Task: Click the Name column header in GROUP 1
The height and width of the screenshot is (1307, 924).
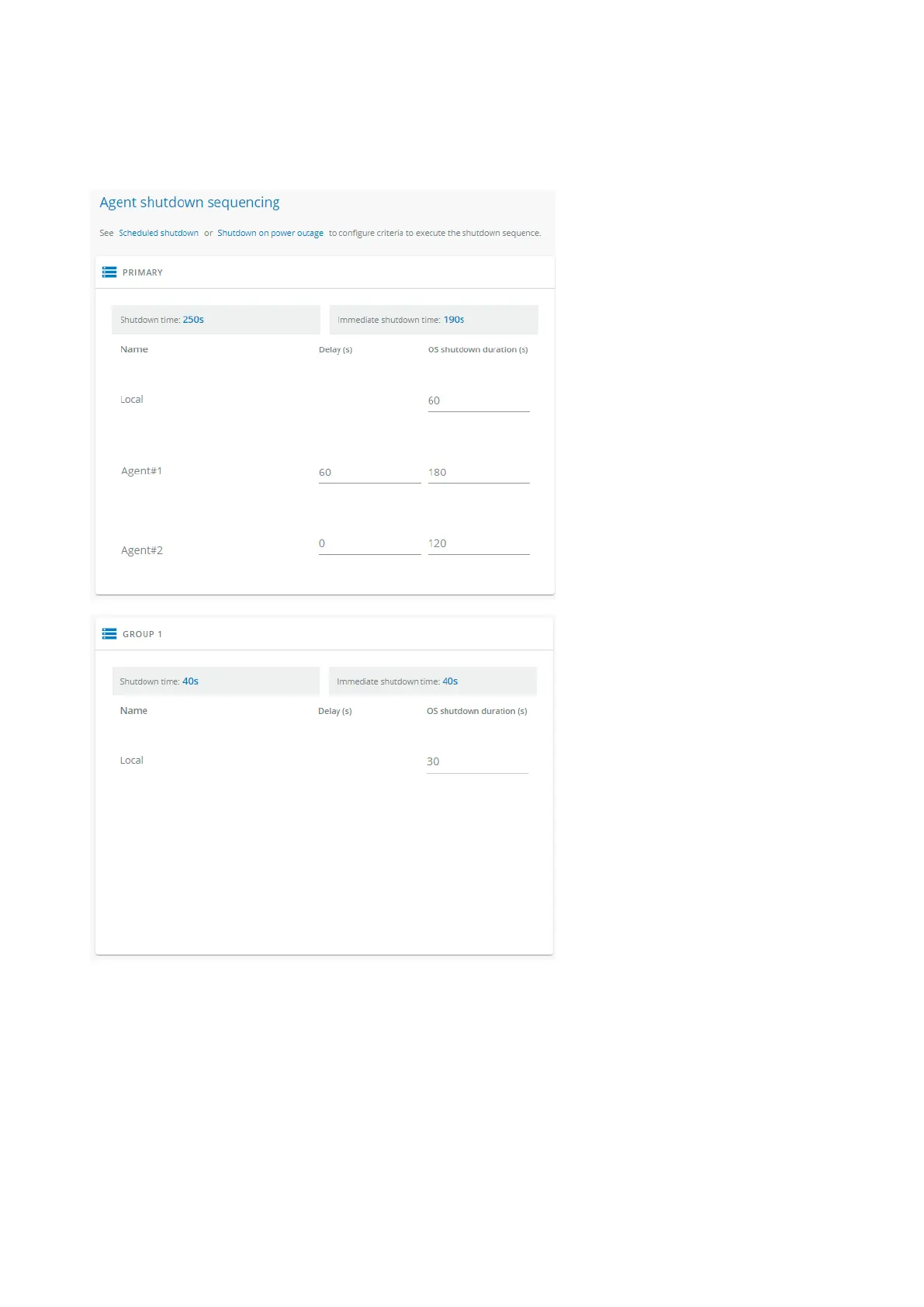Action: click(133, 711)
